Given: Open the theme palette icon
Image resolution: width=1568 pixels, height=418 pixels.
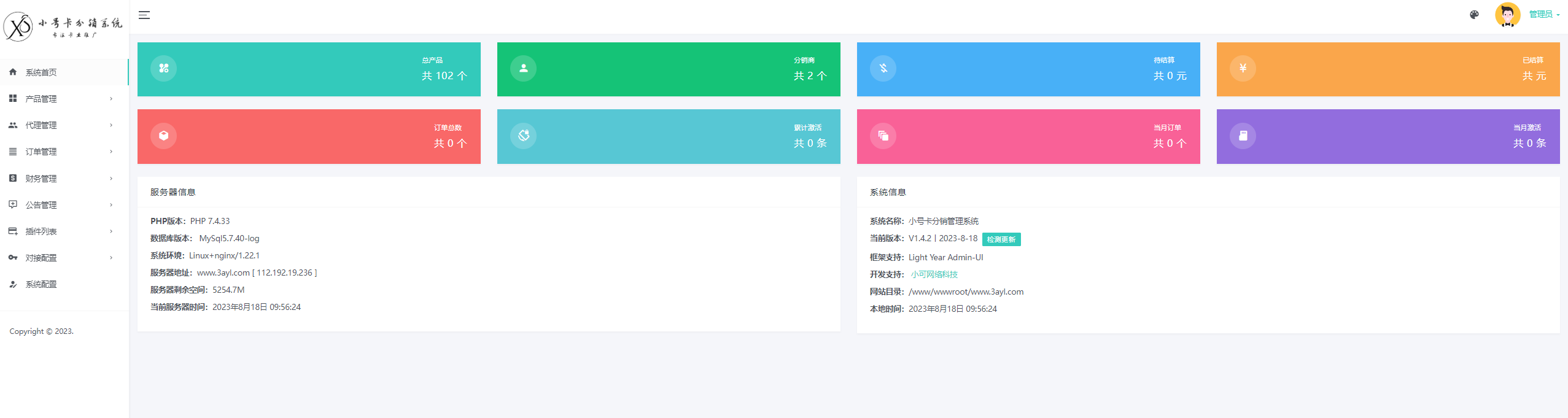Looking at the screenshot, I should pyautogui.click(x=1474, y=15).
